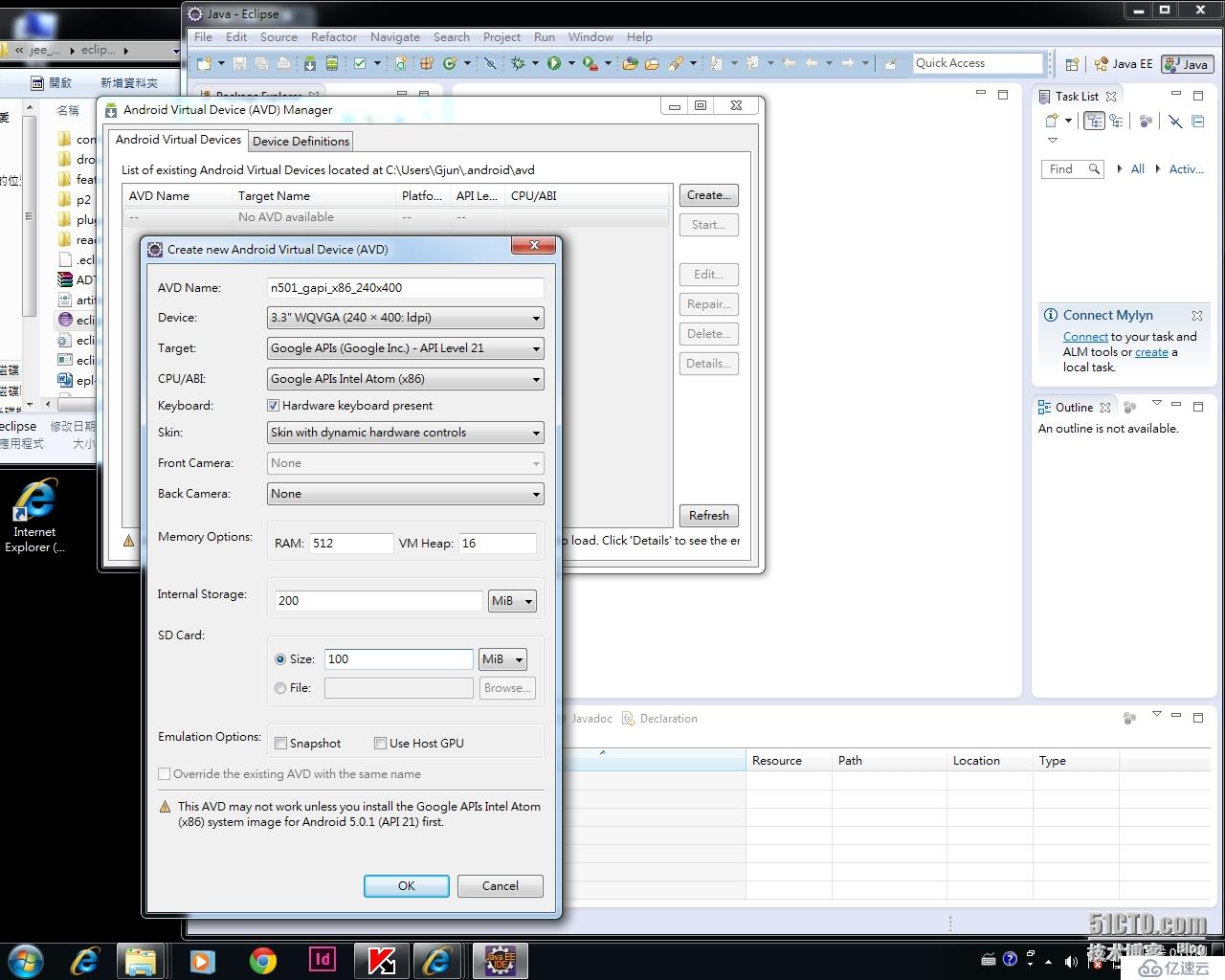Screen dimensions: 1225x980
Task: Click Skip All Breakpoints toolbar icon
Action: (490, 63)
